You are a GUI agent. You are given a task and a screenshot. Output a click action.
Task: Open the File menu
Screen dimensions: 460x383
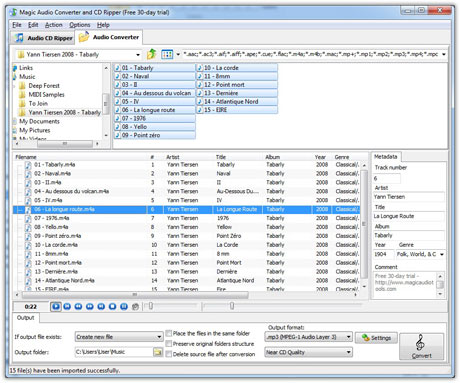coord(17,25)
